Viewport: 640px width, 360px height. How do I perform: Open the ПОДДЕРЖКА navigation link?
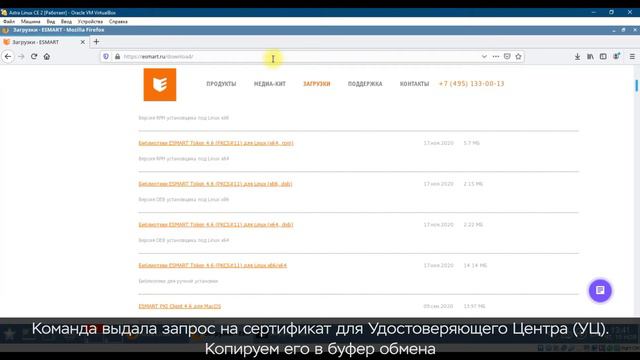point(365,84)
